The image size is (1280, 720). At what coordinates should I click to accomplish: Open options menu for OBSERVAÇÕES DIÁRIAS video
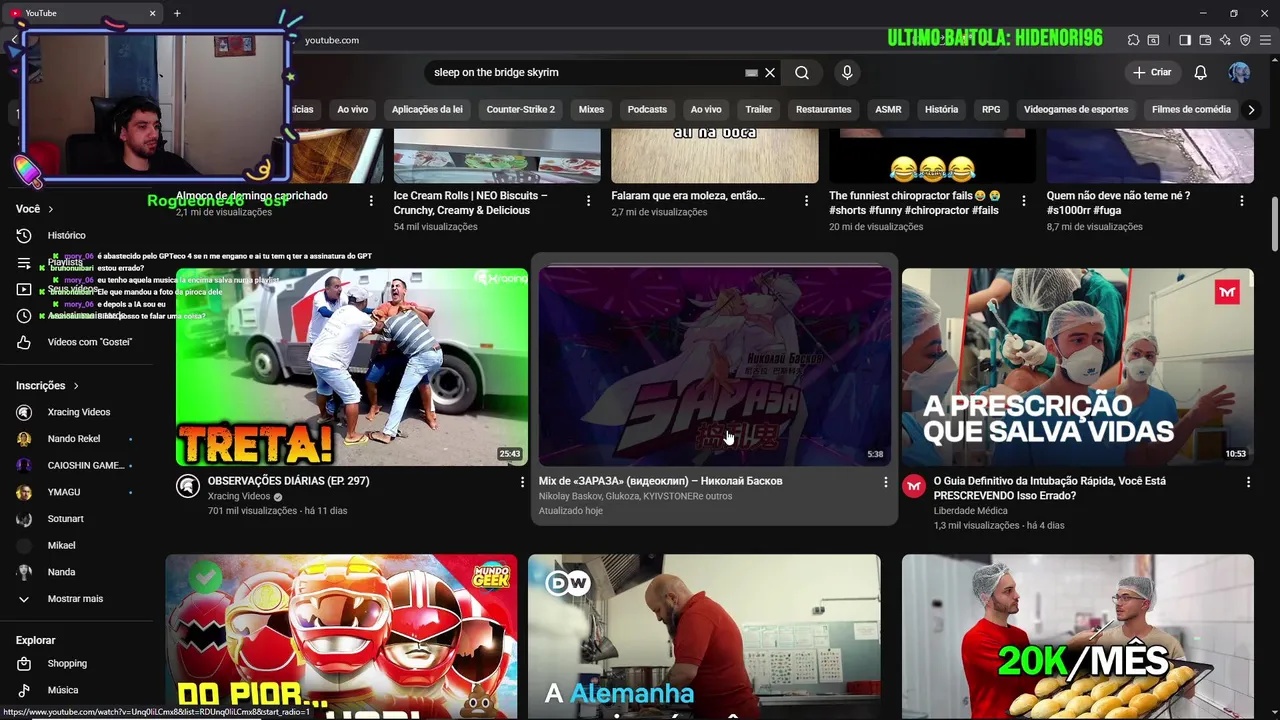tap(521, 482)
